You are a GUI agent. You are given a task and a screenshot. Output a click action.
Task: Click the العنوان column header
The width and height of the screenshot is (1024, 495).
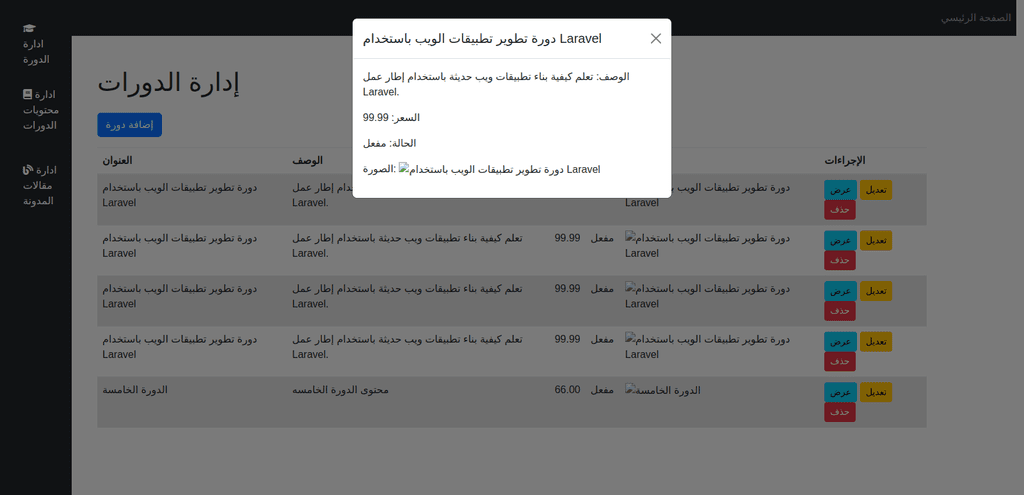click(118, 161)
